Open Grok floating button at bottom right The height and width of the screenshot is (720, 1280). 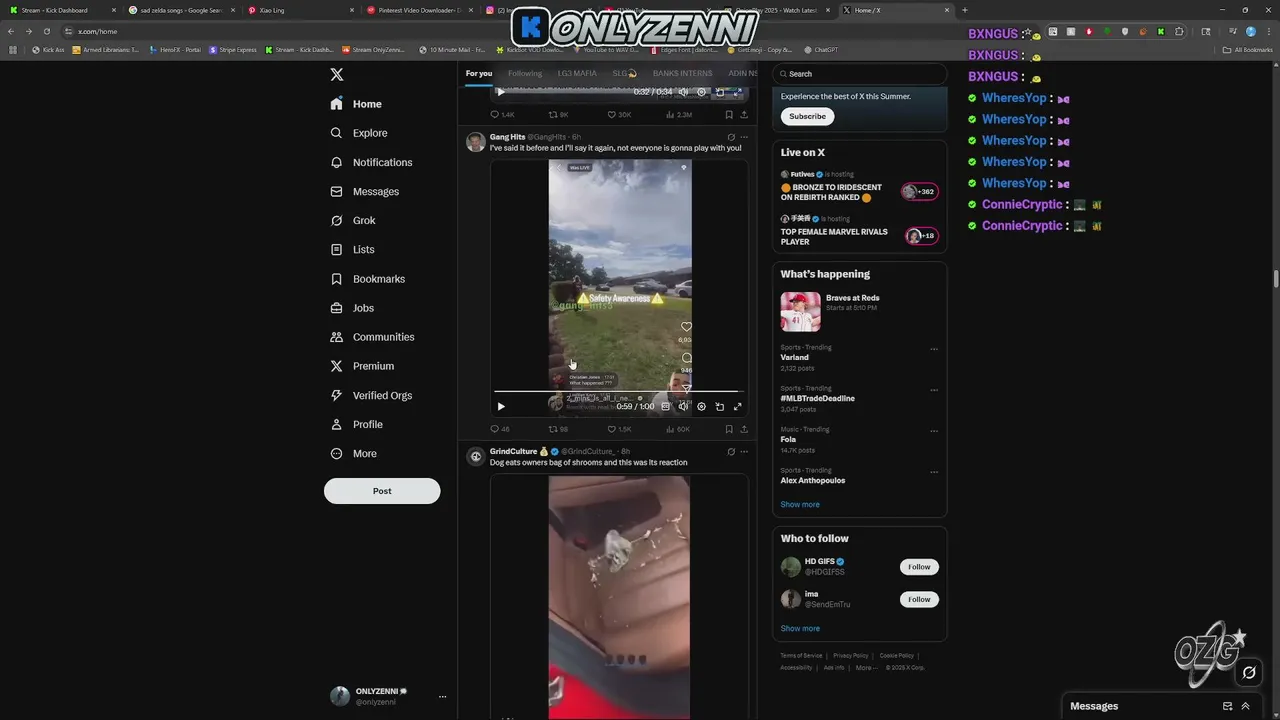[1249, 673]
